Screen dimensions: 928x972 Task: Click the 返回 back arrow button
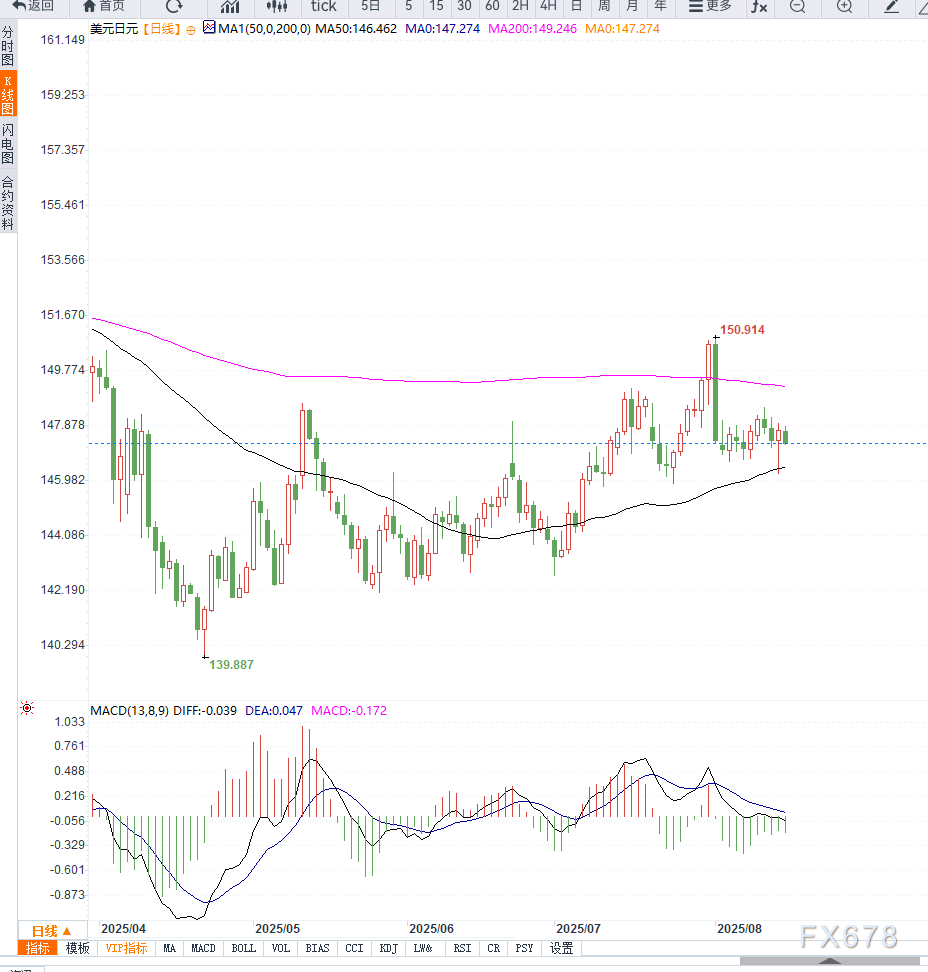click(33, 6)
